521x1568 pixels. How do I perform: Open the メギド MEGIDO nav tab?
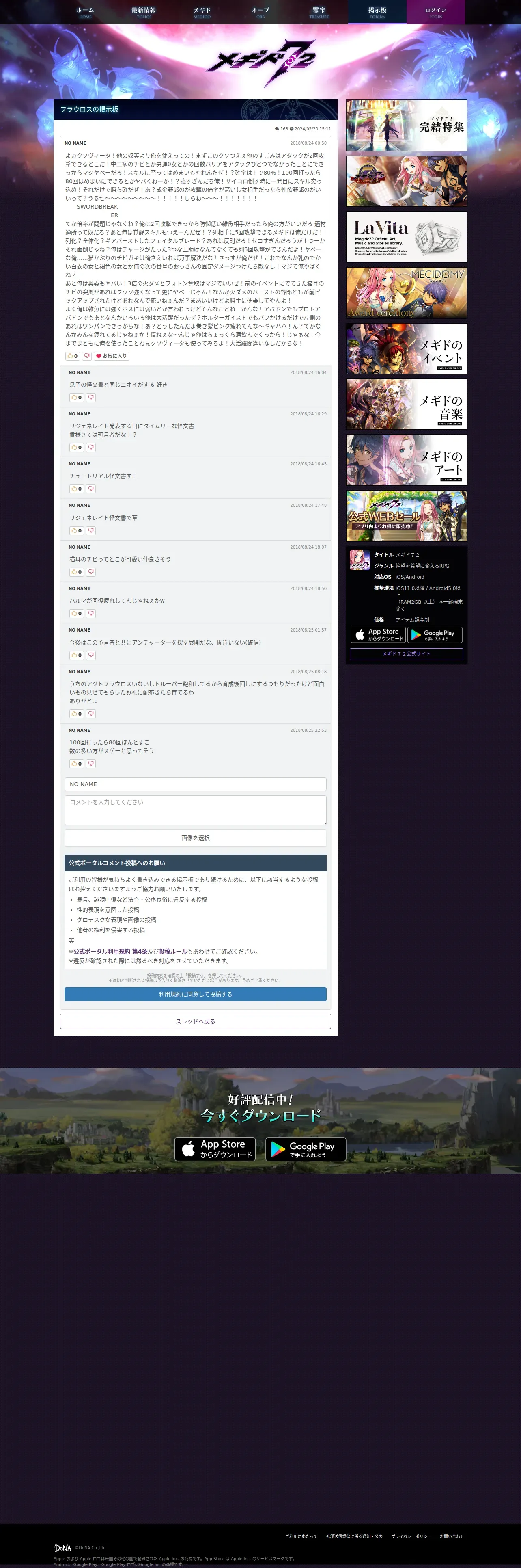202,12
